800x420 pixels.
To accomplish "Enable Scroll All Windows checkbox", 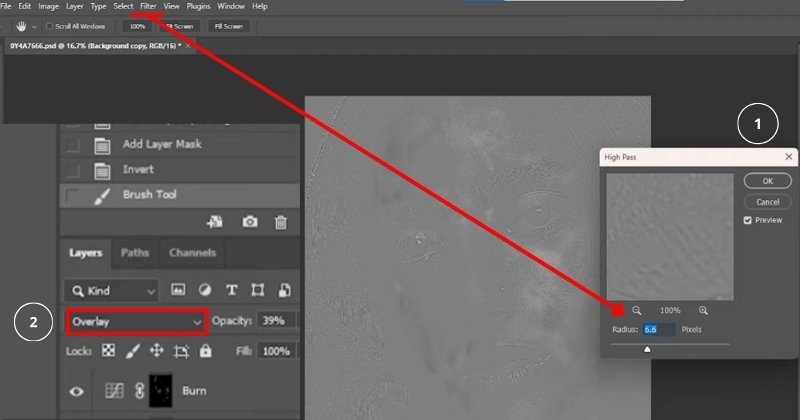I will click(x=49, y=26).
